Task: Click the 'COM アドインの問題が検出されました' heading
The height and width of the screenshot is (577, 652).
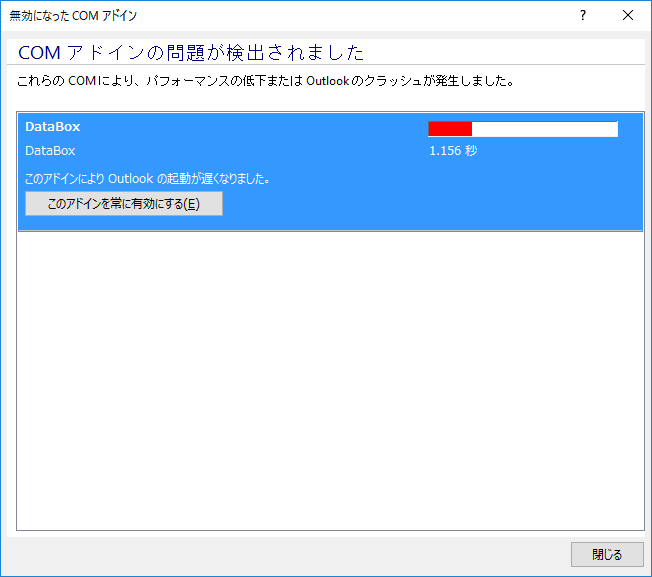Action: tap(191, 53)
